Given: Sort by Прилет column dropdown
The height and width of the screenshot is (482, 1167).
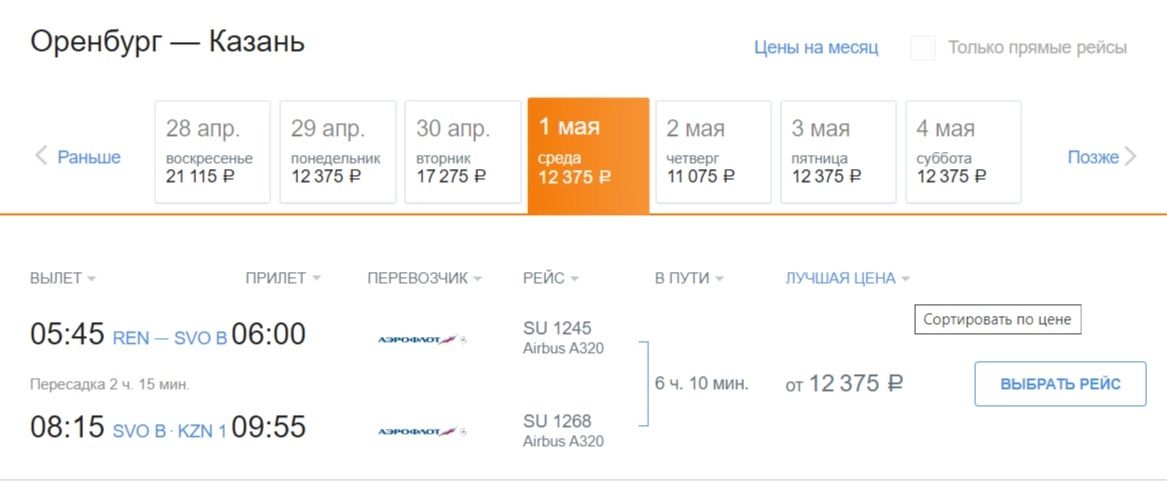Looking at the screenshot, I should click(x=283, y=279).
